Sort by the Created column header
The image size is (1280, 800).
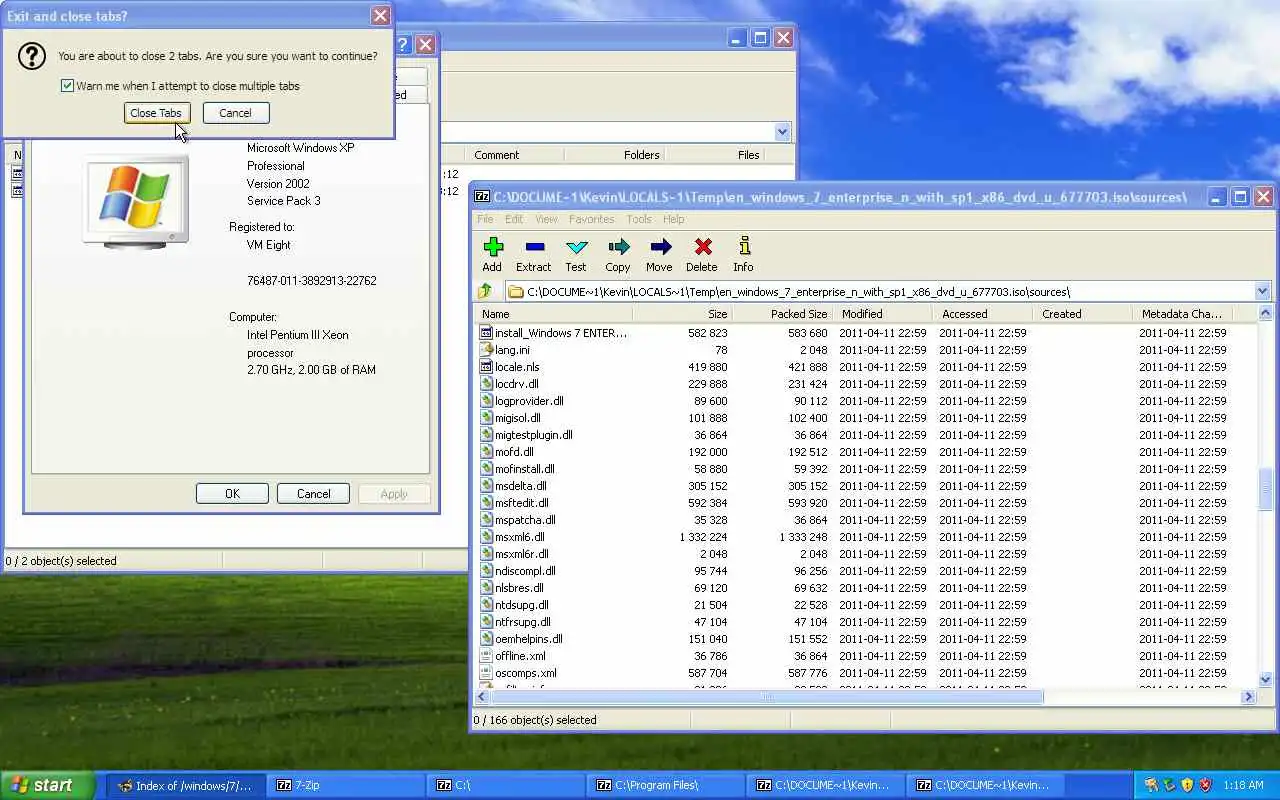pos(1084,314)
